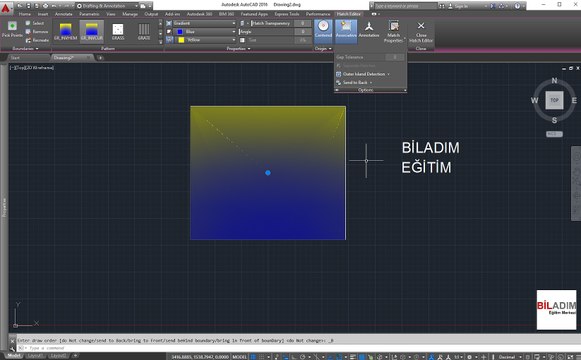Click the Remove boundary objects button
The image size is (581, 360).
37,31
